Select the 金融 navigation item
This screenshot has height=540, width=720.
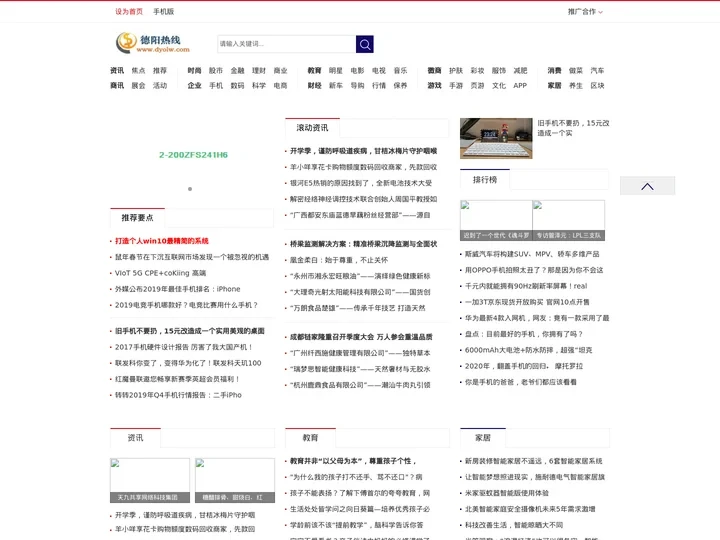[237, 70]
